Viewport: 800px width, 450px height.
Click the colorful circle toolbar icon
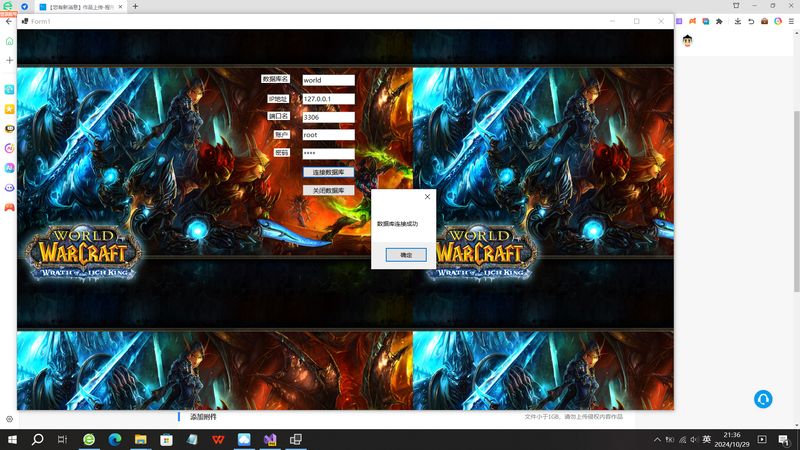(x=778, y=21)
